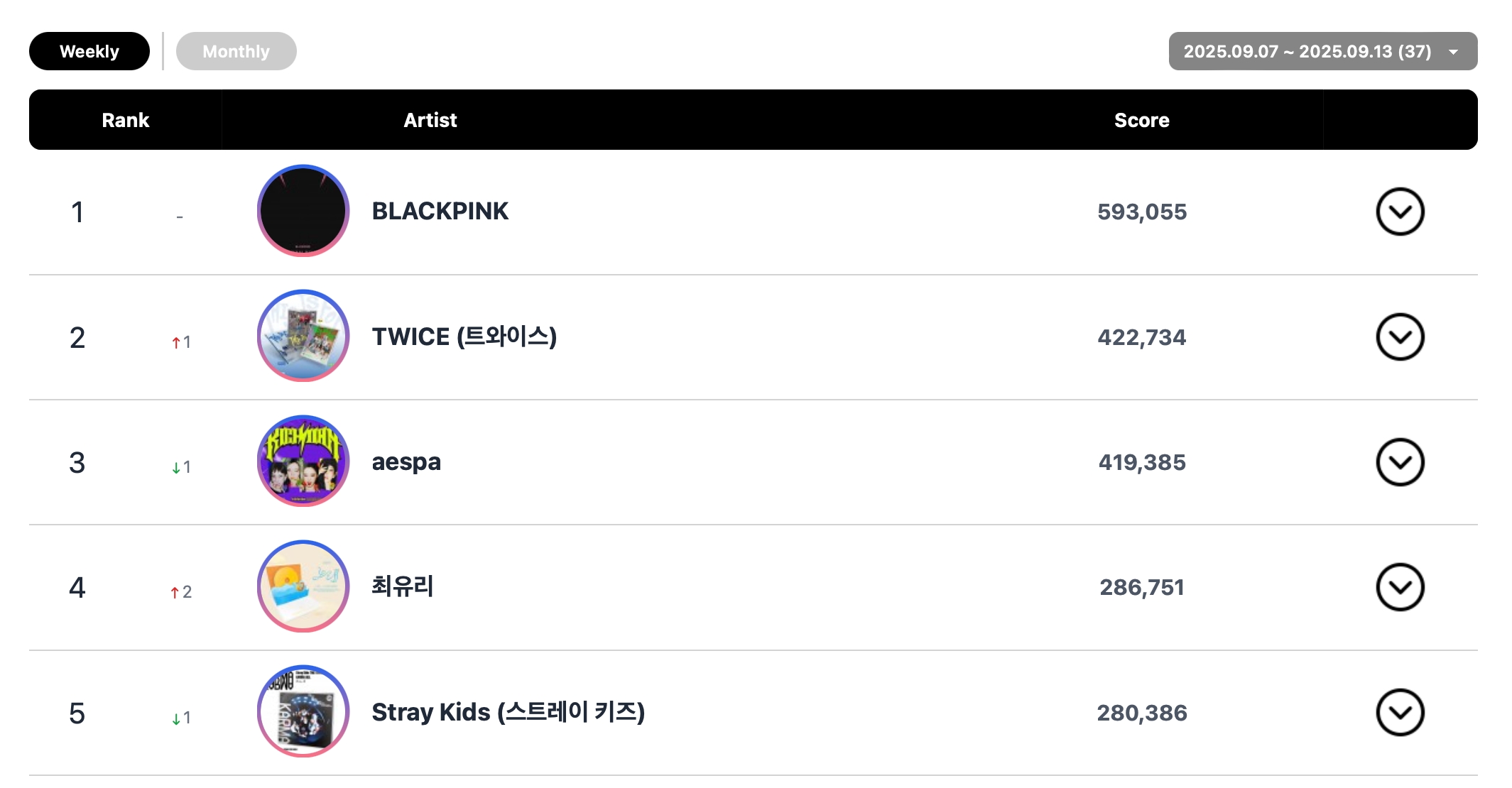This screenshot has width=1512, height=788.
Task: Click the Score column header
Action: point(1141,120)
